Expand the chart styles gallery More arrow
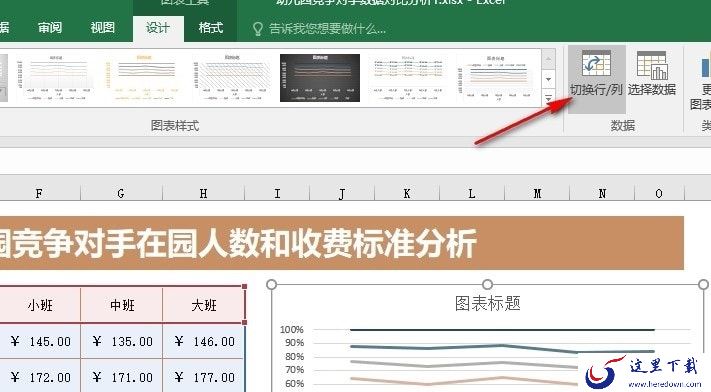Viewport: 711px width, 392px height. [x=548, y=98]
